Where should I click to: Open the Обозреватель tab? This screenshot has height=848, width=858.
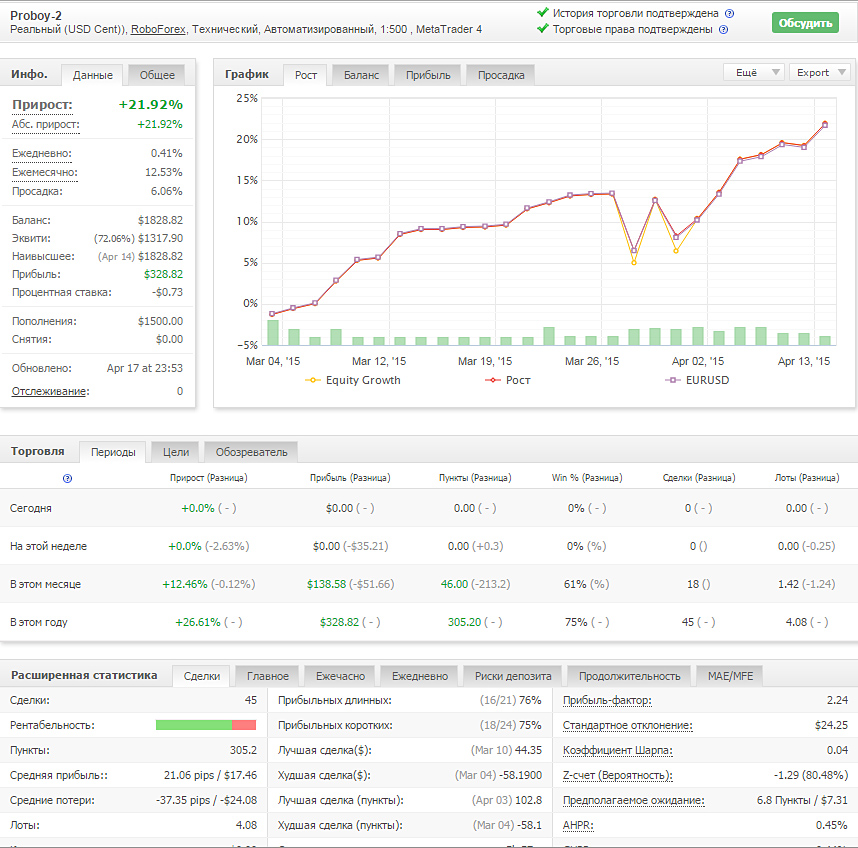point(251,452)
